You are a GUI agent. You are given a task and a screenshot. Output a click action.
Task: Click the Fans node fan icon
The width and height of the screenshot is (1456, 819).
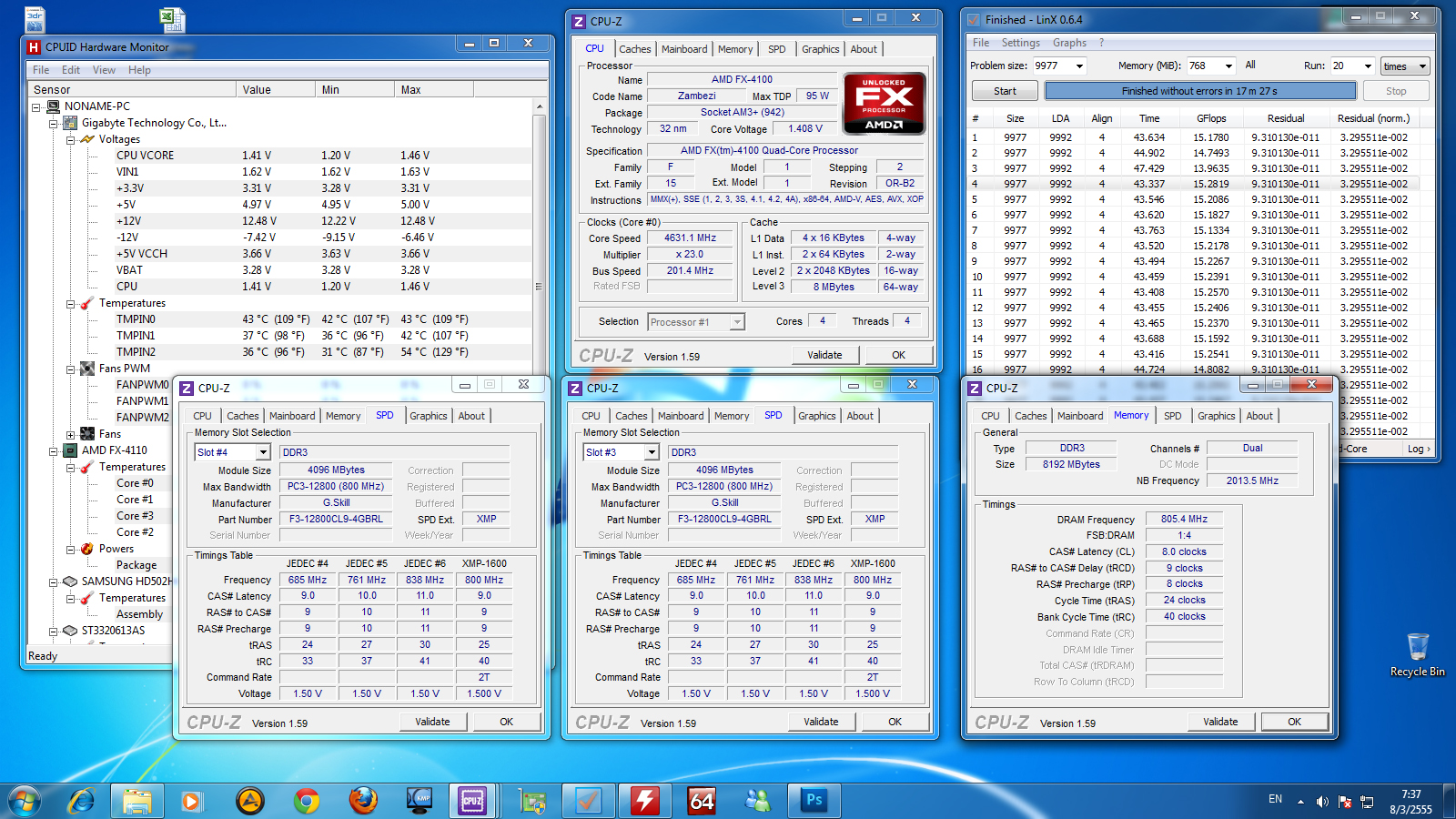click(x=87, y=434)
